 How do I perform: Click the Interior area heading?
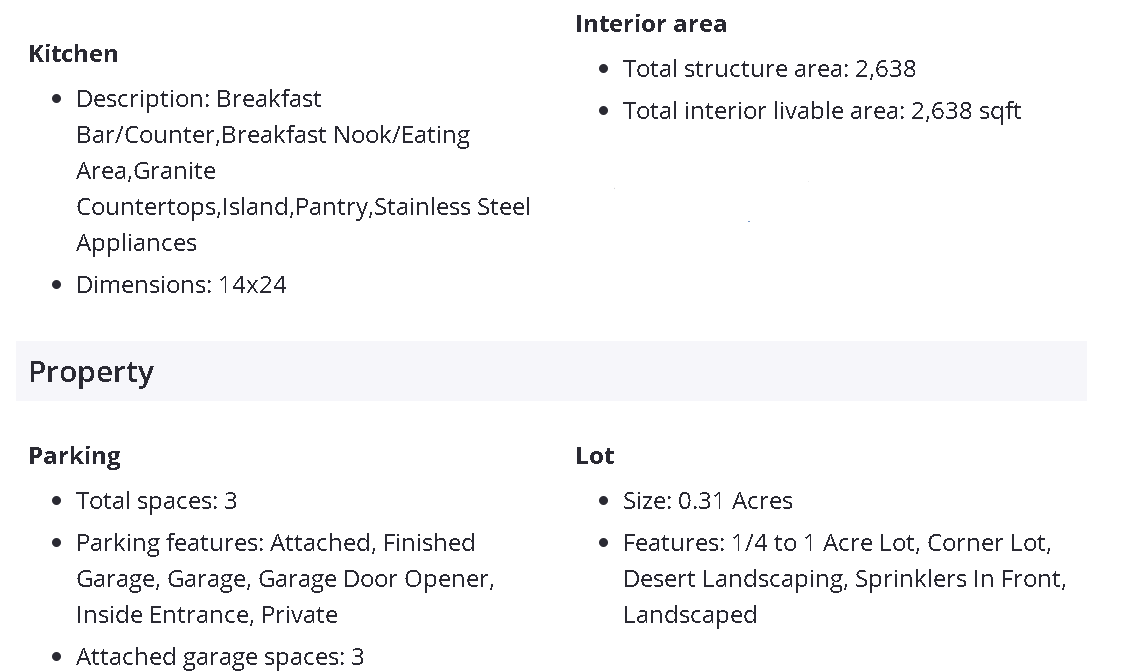[x=651, y=24]
